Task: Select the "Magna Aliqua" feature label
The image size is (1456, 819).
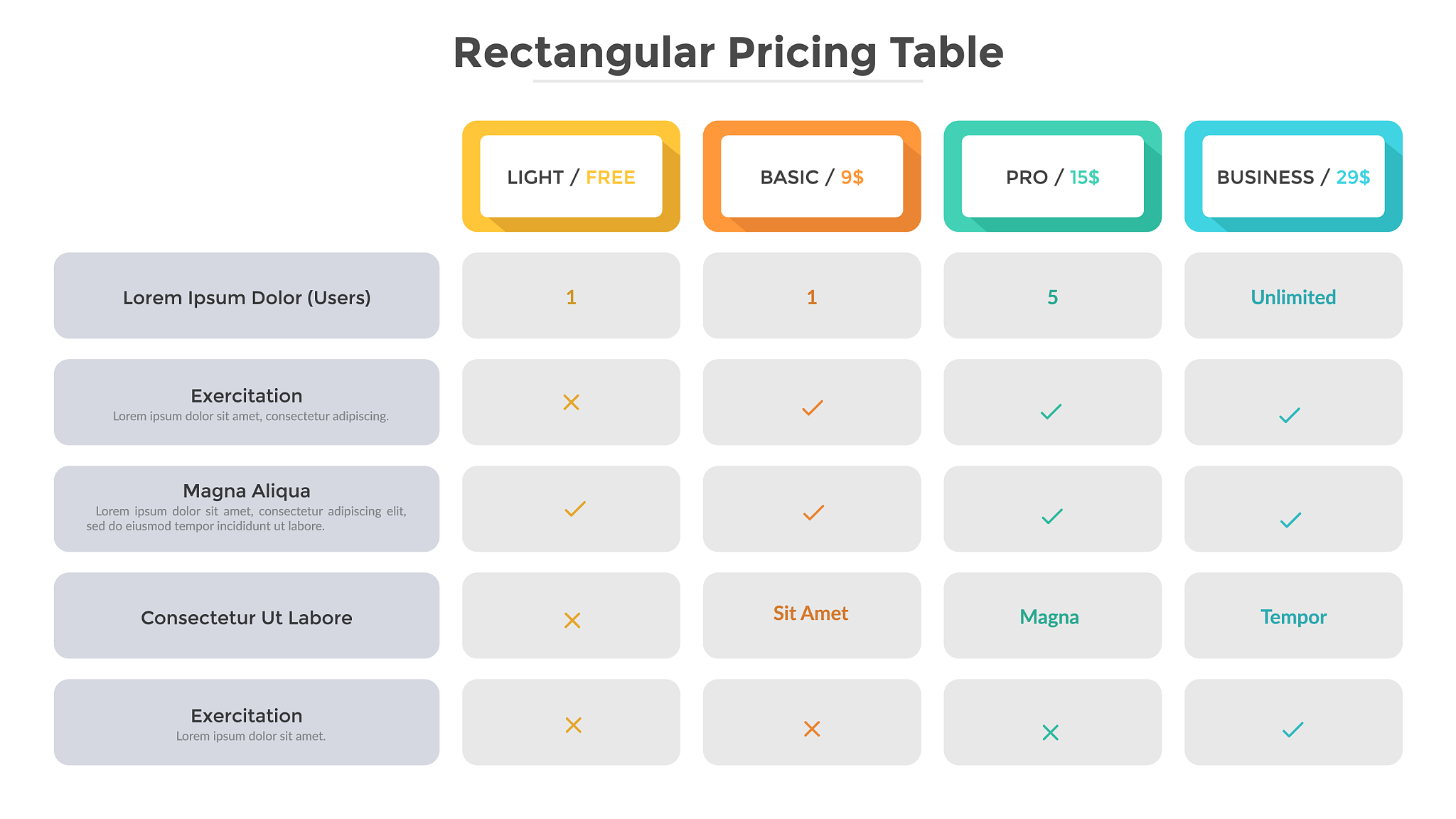Action: [x=247, y=491]
